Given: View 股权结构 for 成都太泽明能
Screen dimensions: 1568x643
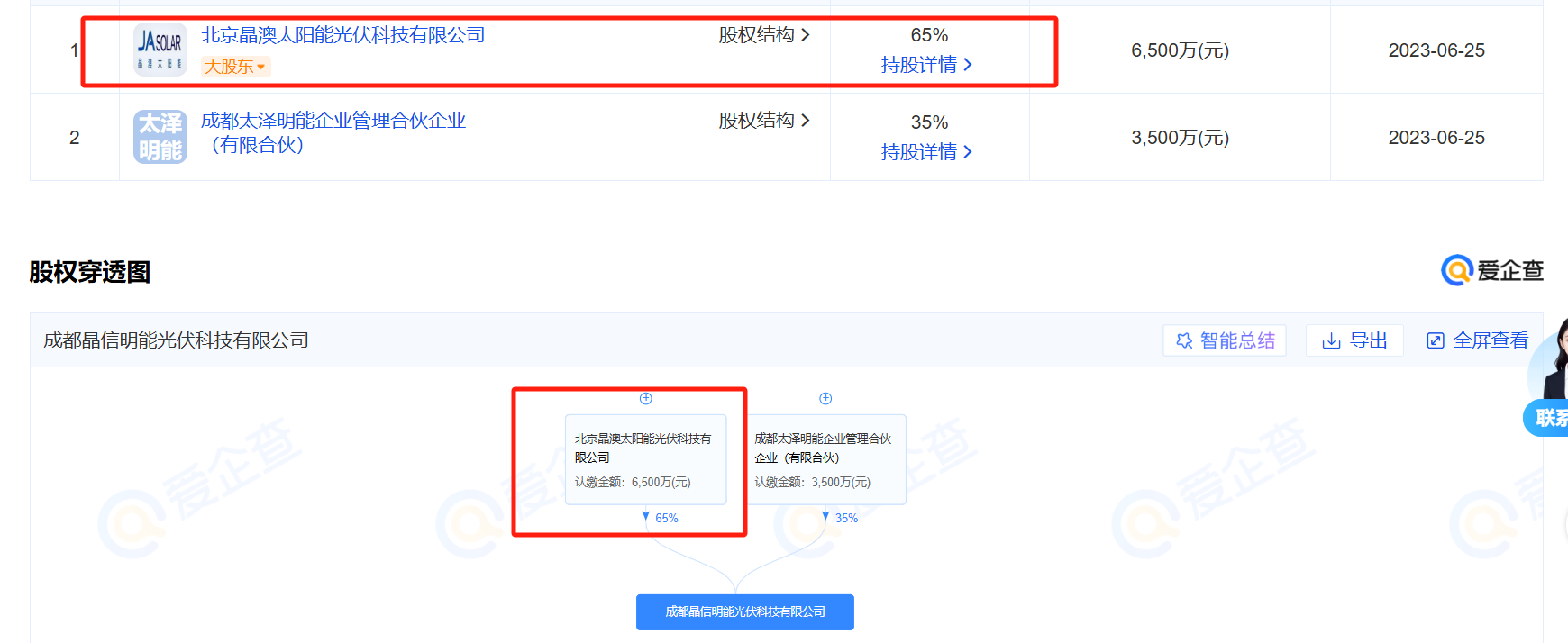Looking at the screenshot, I should tap(763, 121).
